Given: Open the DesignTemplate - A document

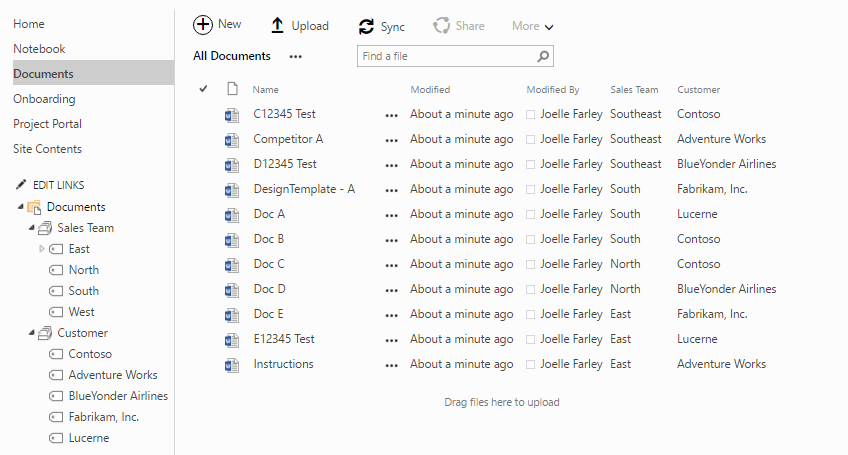Looking at the screenshot, I should [x=304, y=189].
